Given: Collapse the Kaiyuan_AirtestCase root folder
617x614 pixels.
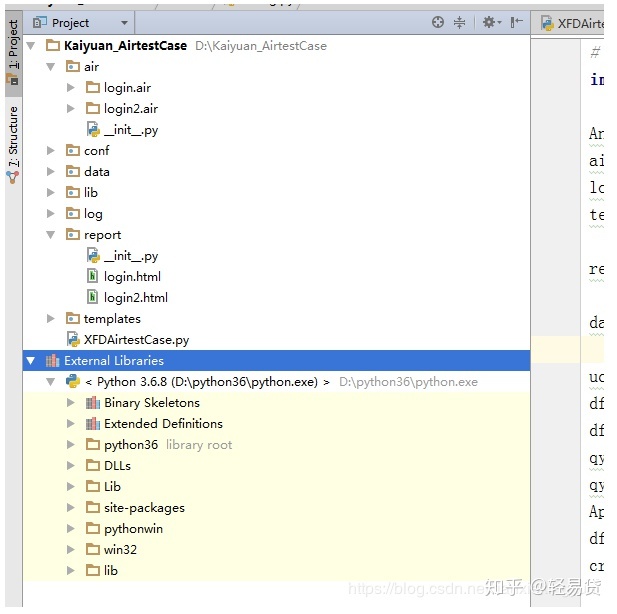Looking at the screenshot, I should (x=31, y=46).
